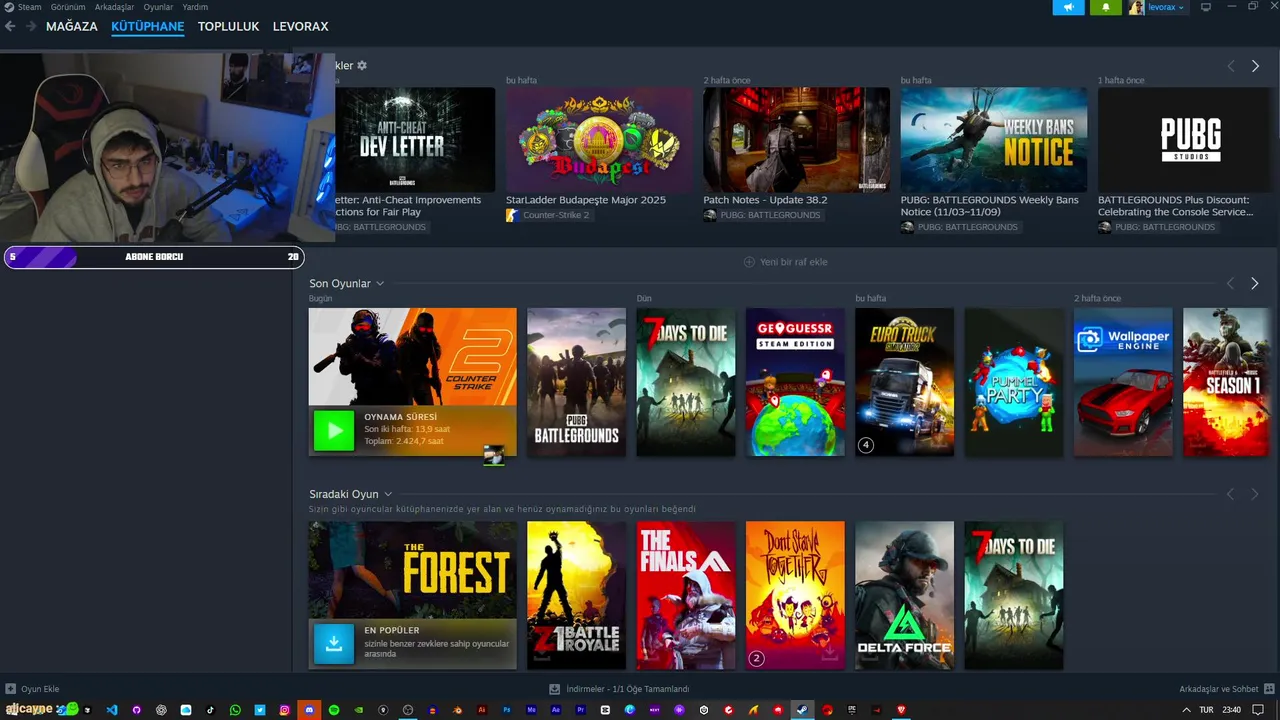Viewport: 1280px width, 720px height.
Task: Click the blue download button for The Forest
Action: click(334, 644)
